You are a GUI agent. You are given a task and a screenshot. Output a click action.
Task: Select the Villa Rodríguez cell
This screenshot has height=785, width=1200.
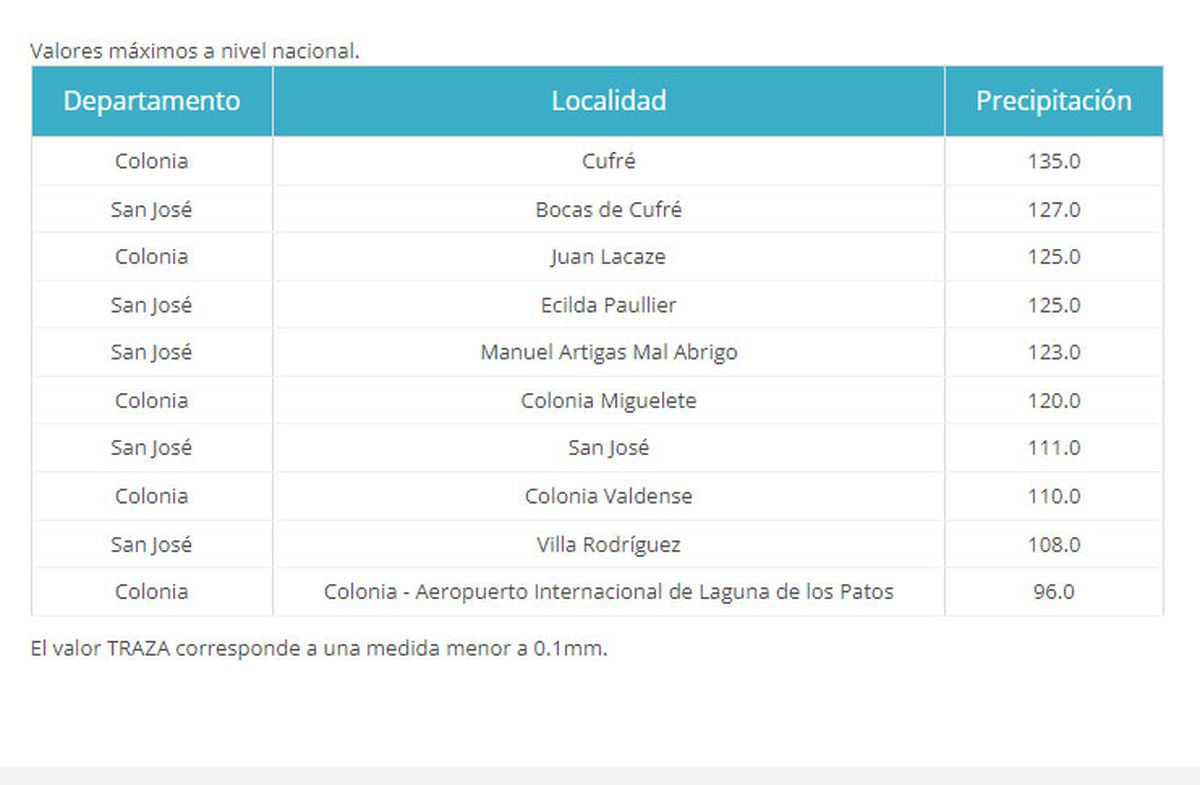click(x=608, y=545)
